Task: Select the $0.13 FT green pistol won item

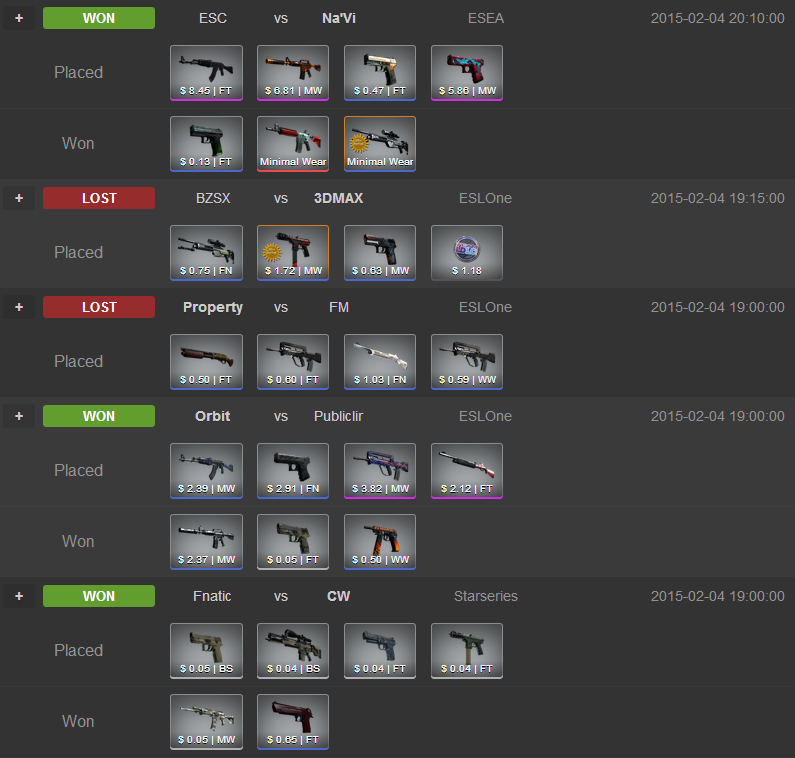Action: [206, 144]
